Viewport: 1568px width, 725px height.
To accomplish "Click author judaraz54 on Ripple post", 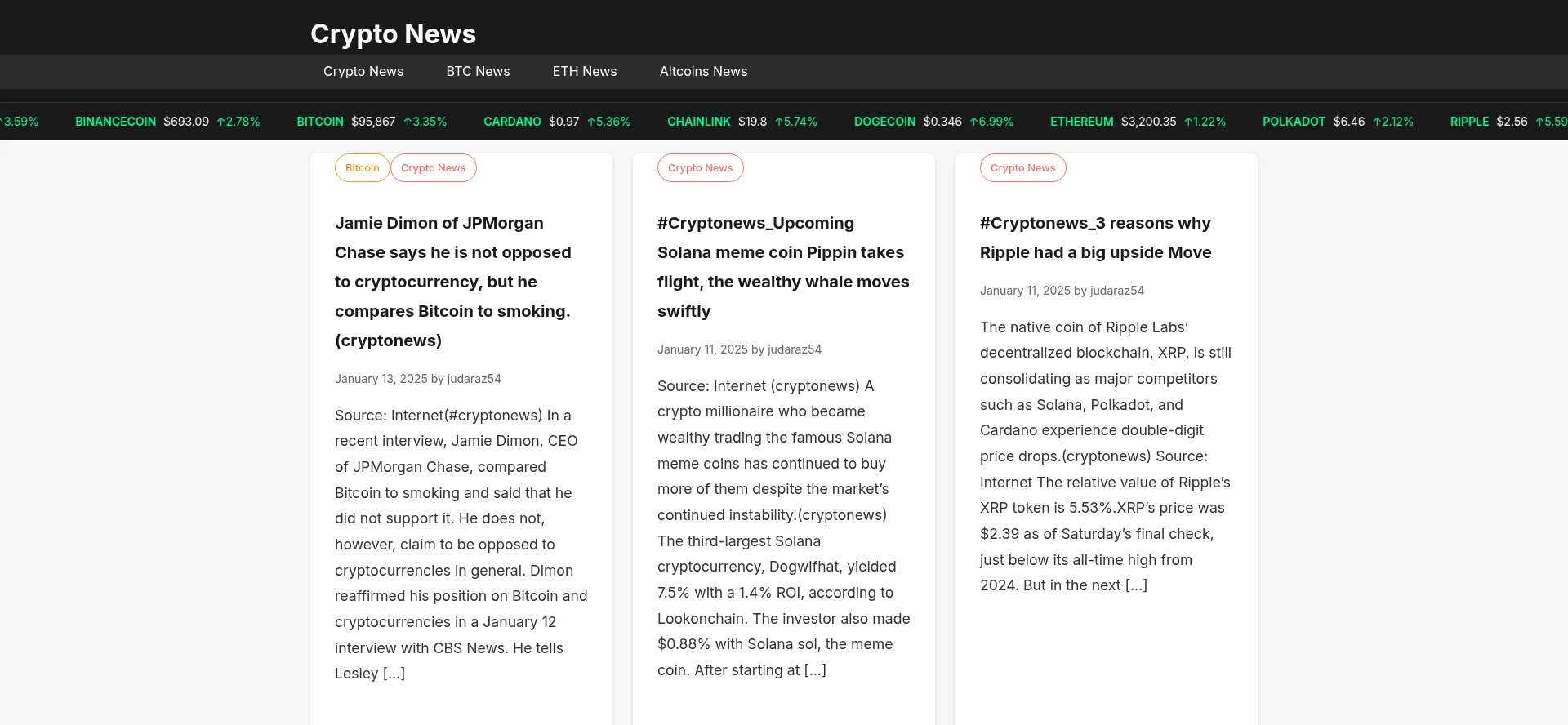I will tap(1117, 291).
